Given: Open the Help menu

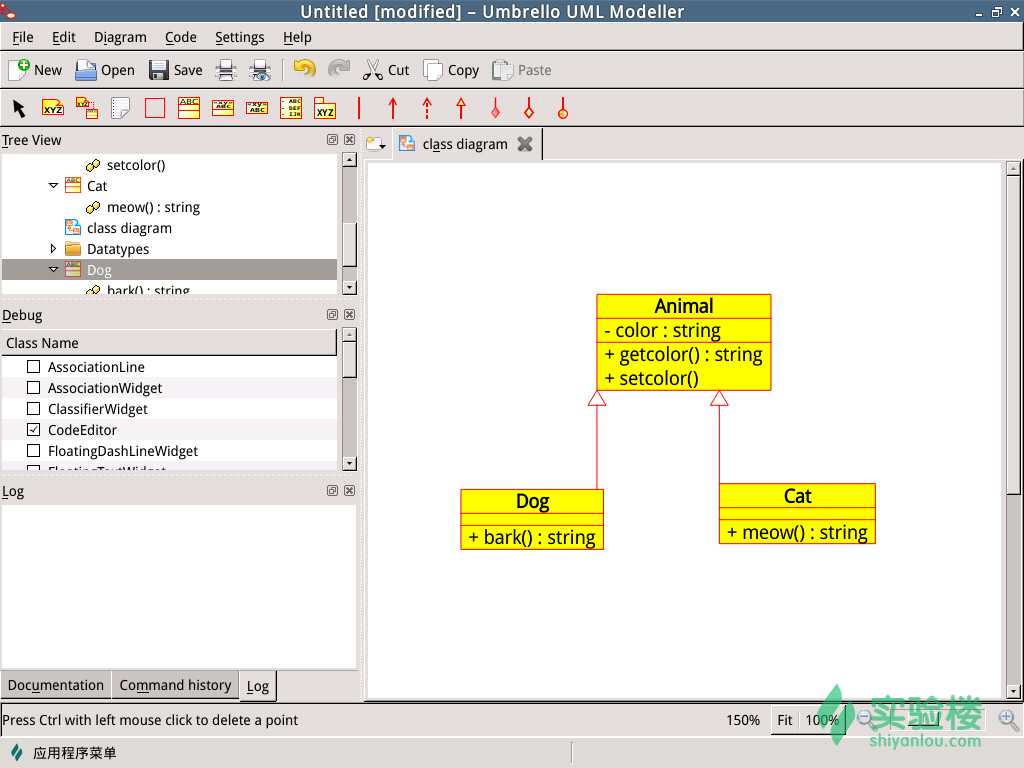Looking at the screenshot, I should point(297,37).
